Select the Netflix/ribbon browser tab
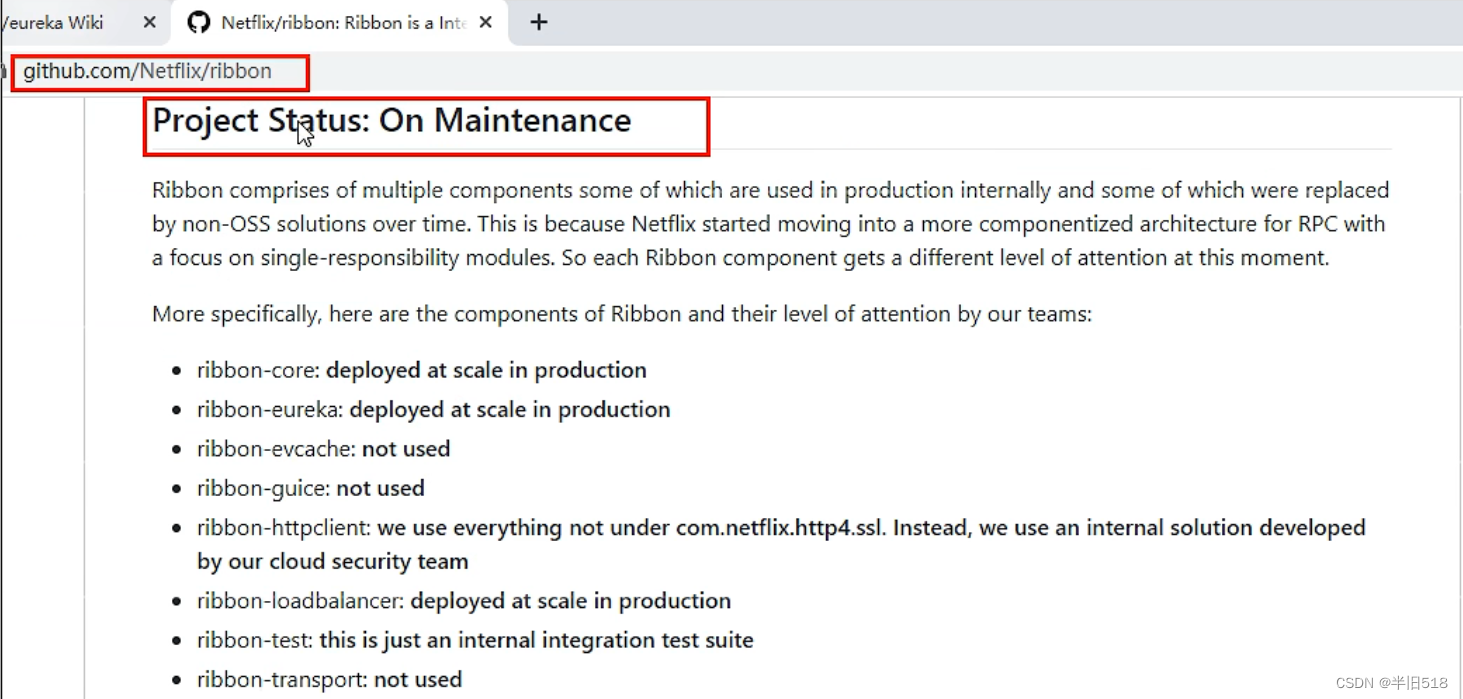This screenshot has height=699, width=1463. coord(342,22)
